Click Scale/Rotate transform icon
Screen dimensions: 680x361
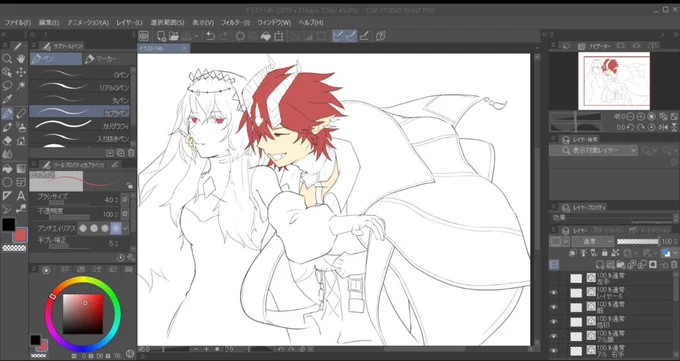278,36
